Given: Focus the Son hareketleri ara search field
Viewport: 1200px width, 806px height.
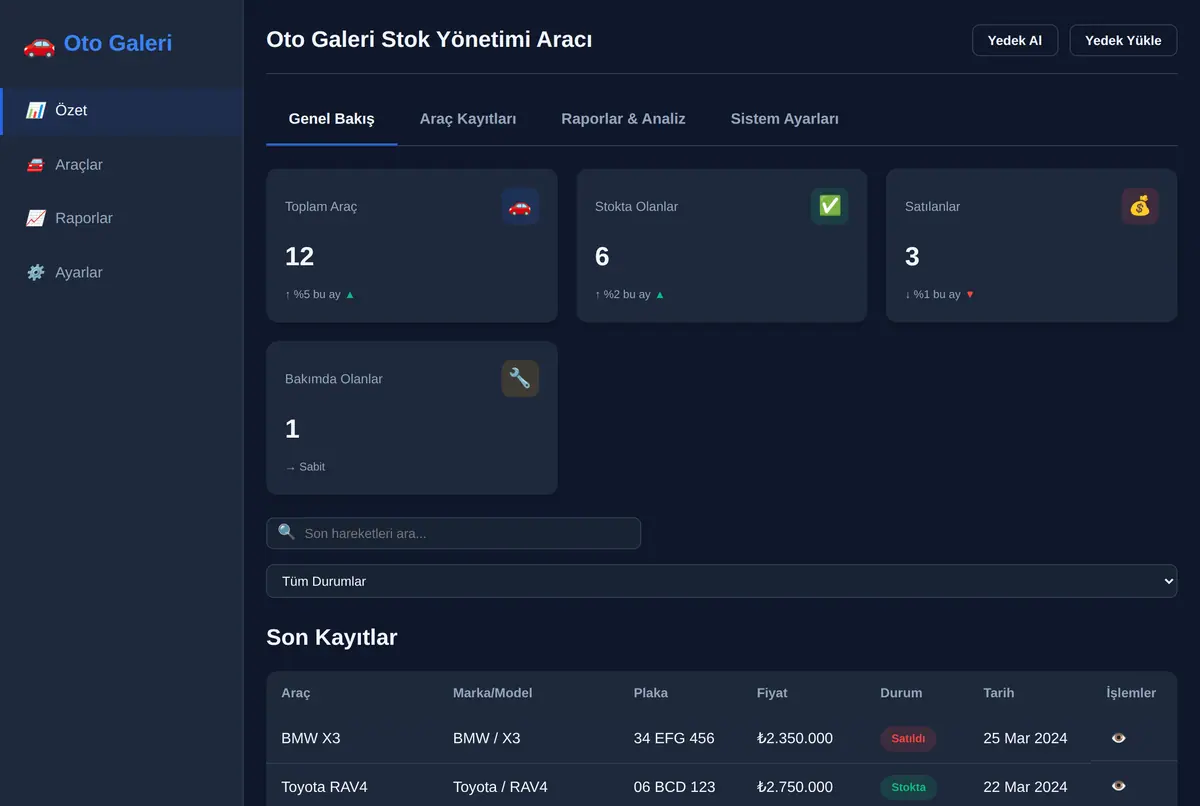Looking at the screenshot, I should pyautogui.click(x=453, y=533).
